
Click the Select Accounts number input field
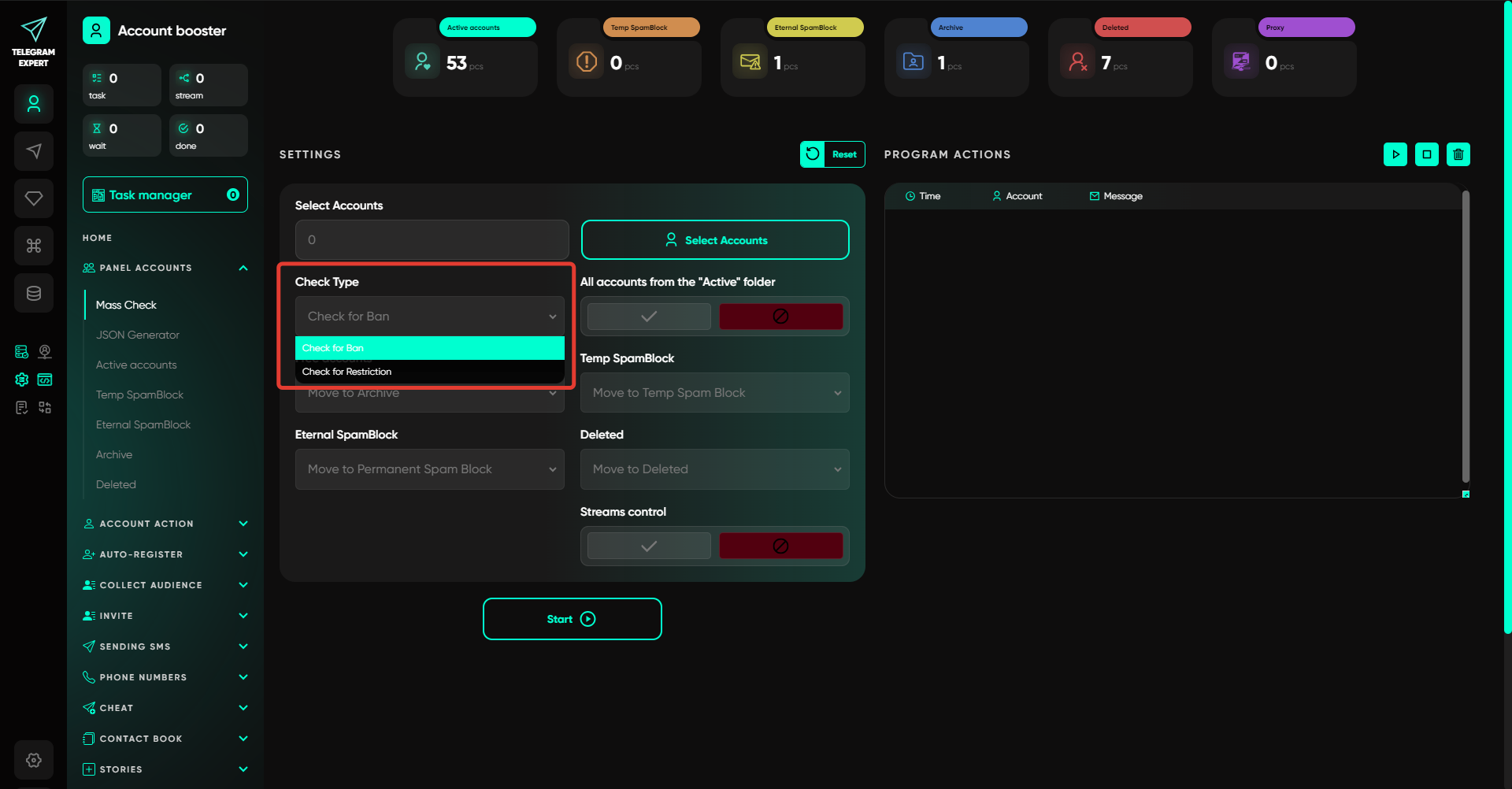pos(432,240)
